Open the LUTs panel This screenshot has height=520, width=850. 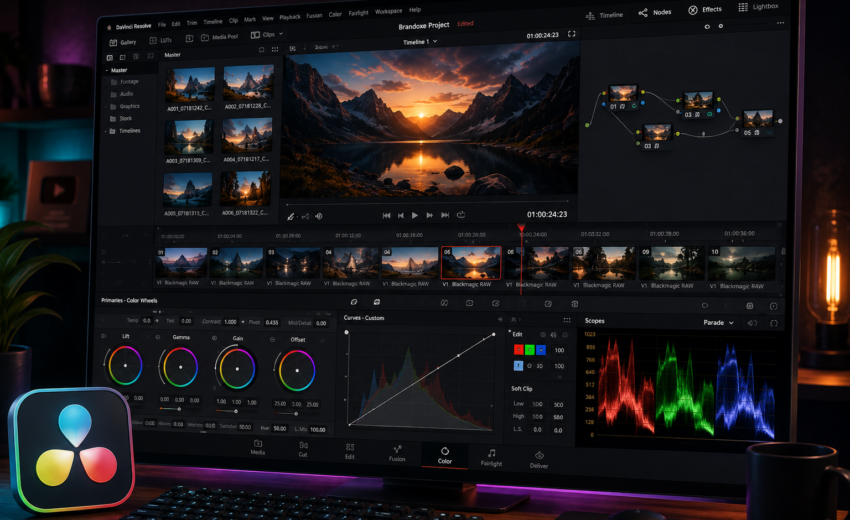click(161, 40)
